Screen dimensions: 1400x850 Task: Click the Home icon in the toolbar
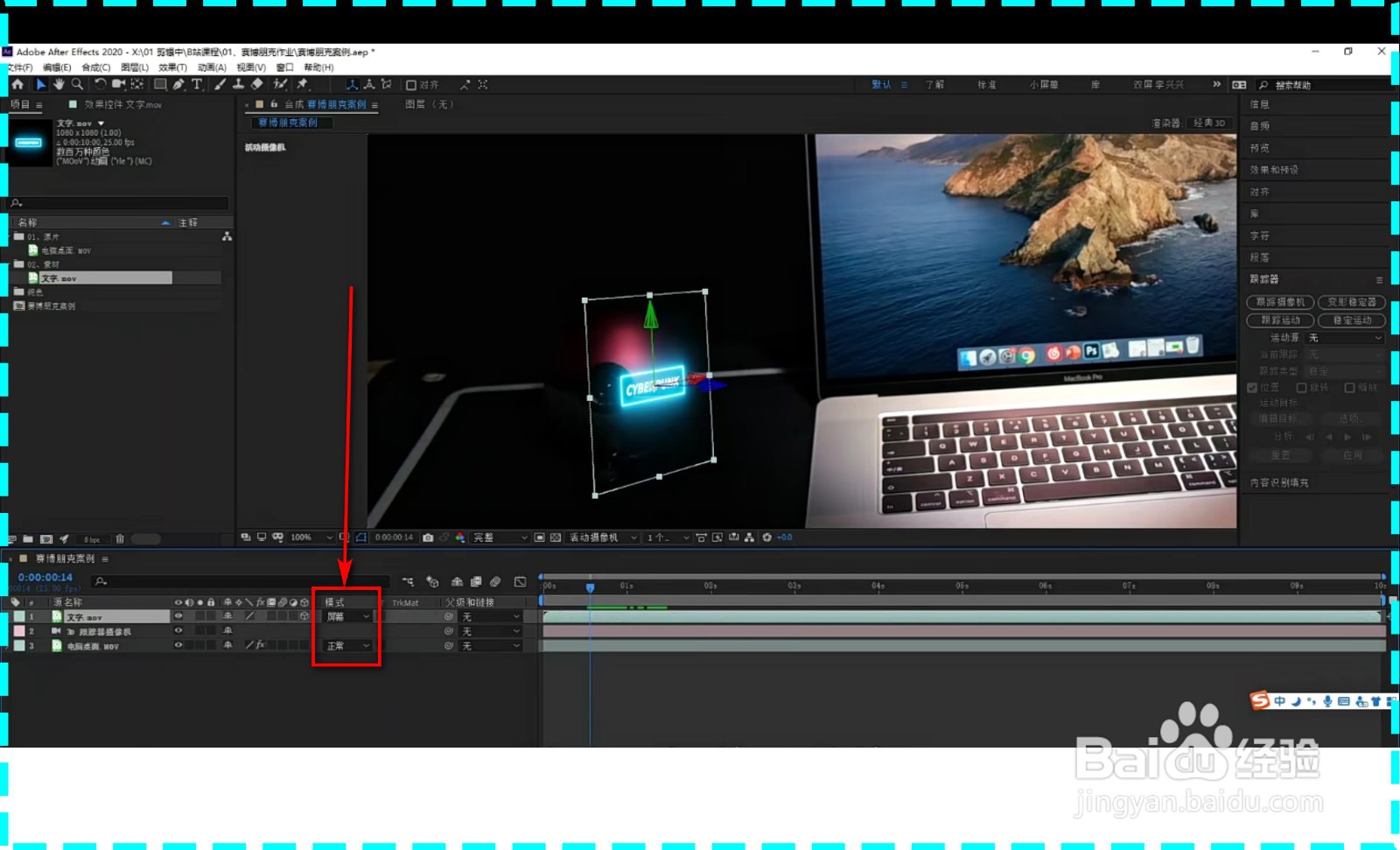(x=17, y=84)
